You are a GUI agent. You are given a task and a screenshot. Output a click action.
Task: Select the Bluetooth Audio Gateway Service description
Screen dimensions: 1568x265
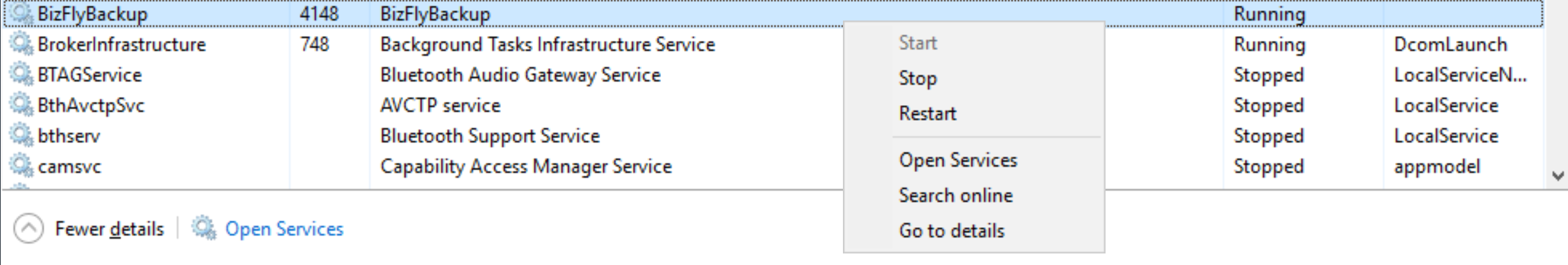(x=520, y=74)
